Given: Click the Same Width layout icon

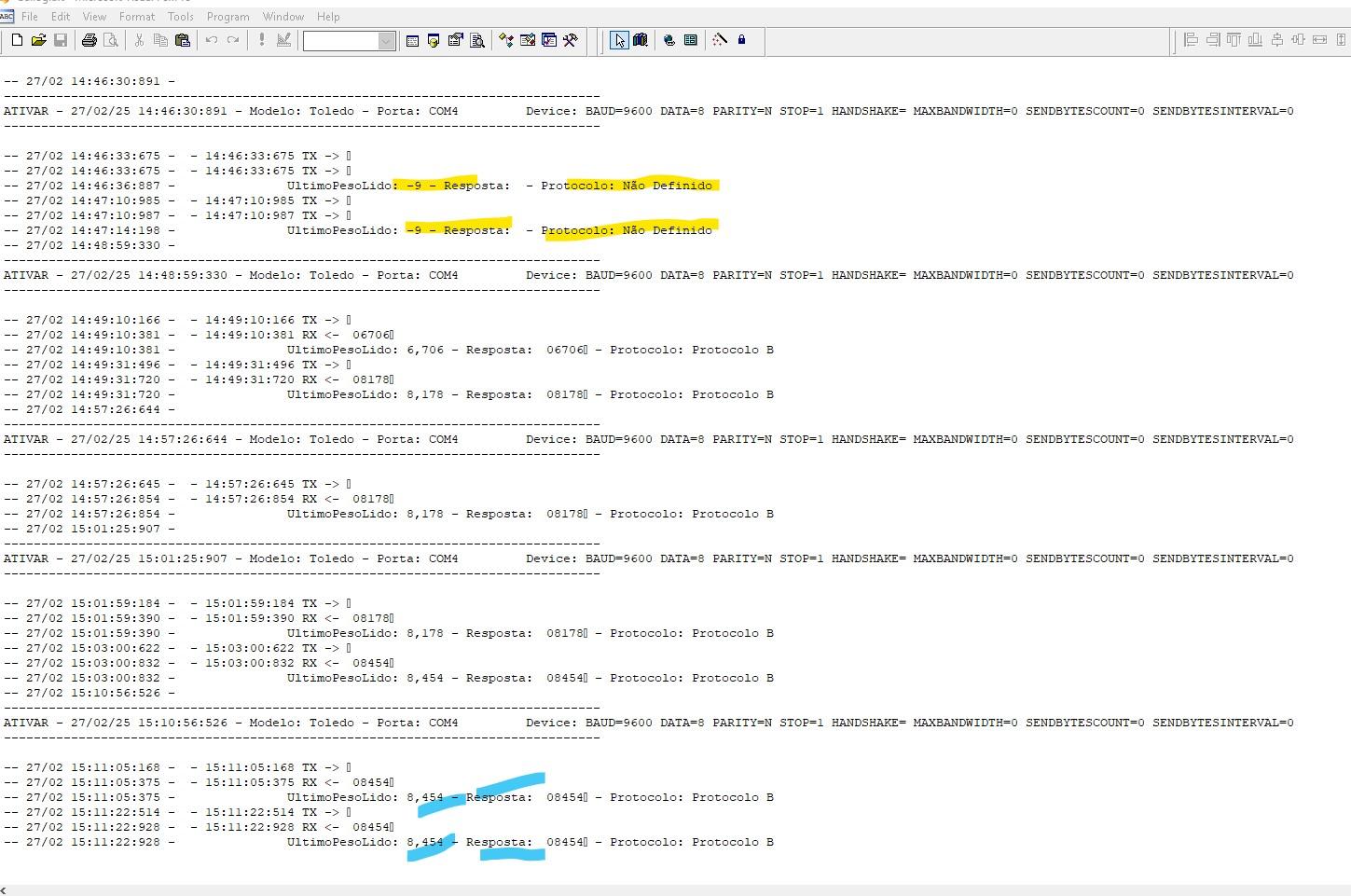Looking at the screenshot, I should point(1319,40).
